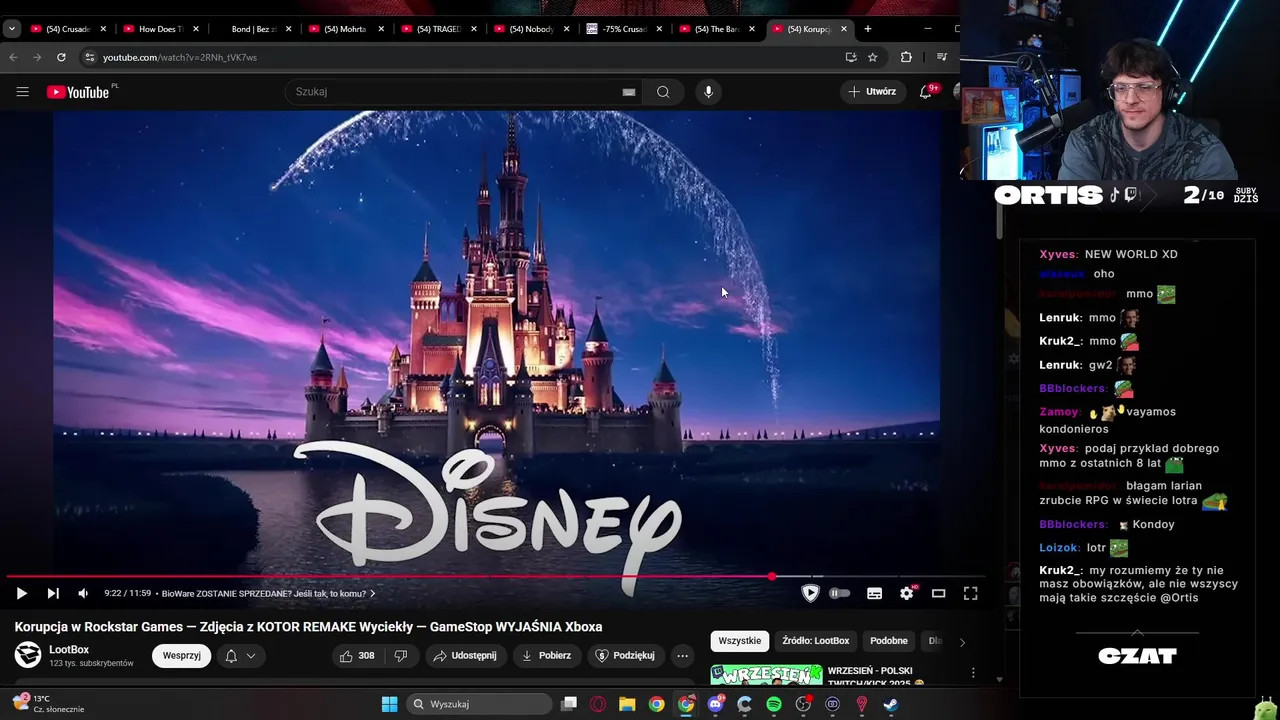Select the Źródło: LootBox chip
Viewport: 1280px width, 720px height.
(816, 641)
